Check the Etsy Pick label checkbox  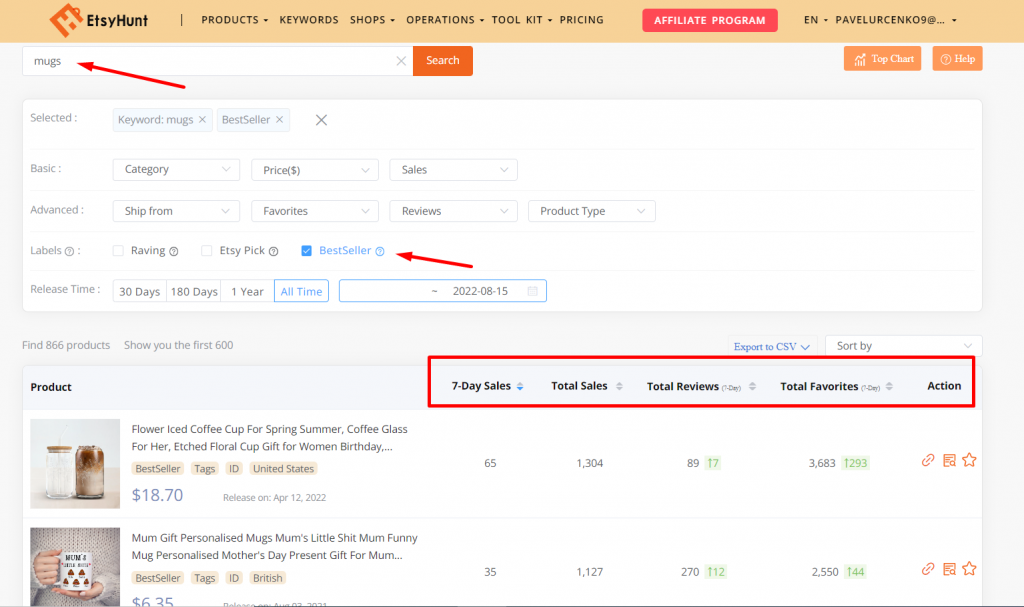(x=207, y=251)
